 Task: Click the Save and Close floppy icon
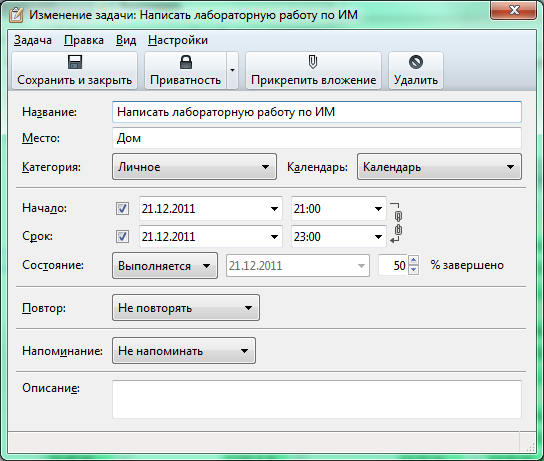tap(75, 62)
